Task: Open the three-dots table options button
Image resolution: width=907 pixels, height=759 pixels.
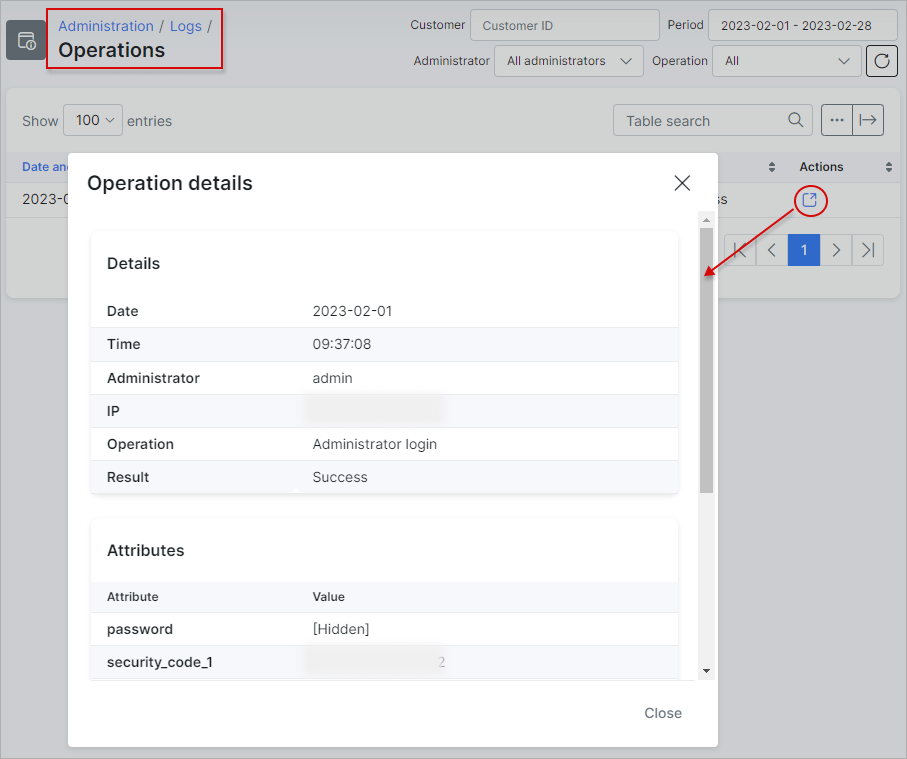Action: tap(836, 120)
